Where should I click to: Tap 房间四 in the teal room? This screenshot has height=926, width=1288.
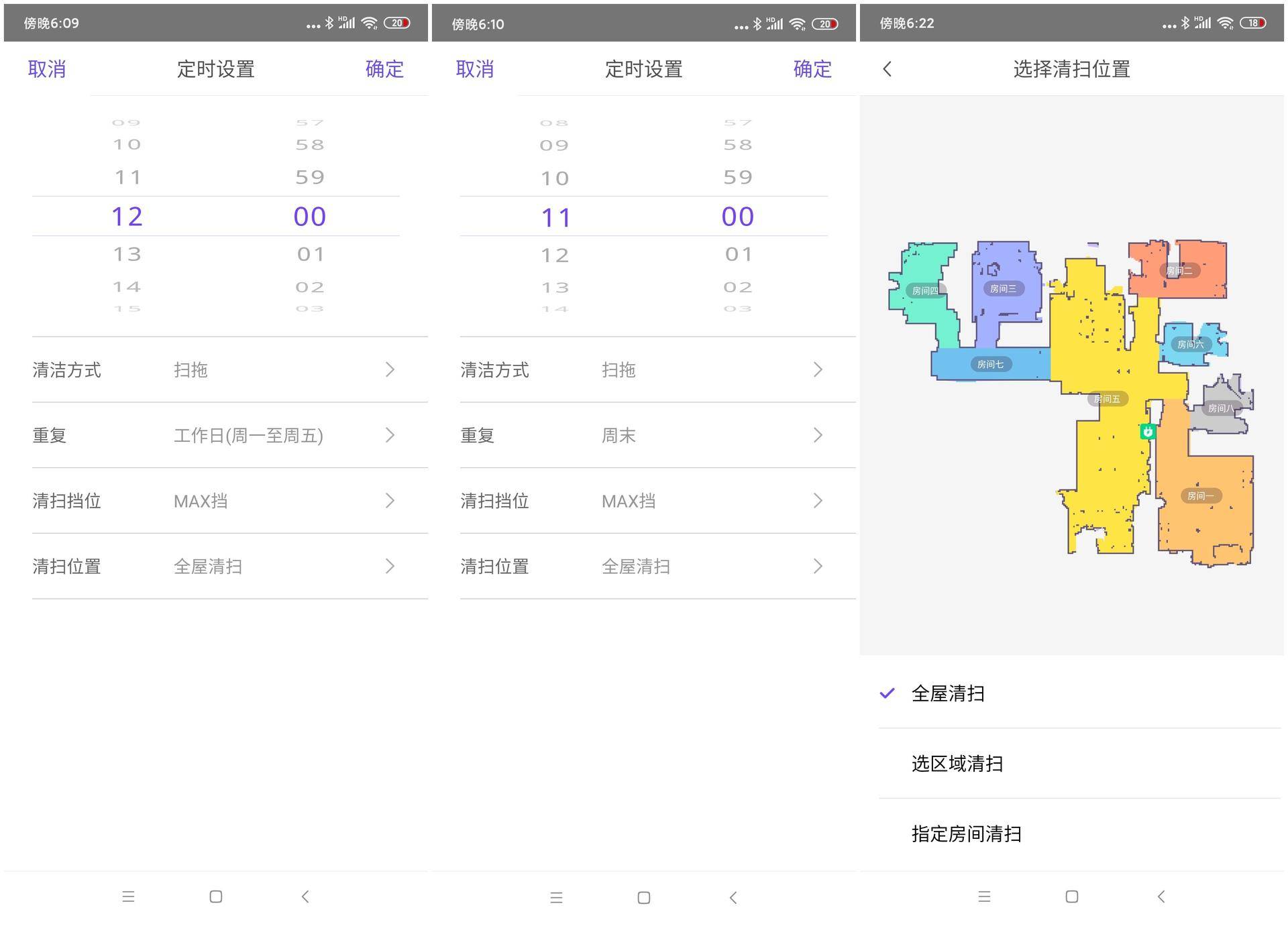tap(926, 290)
